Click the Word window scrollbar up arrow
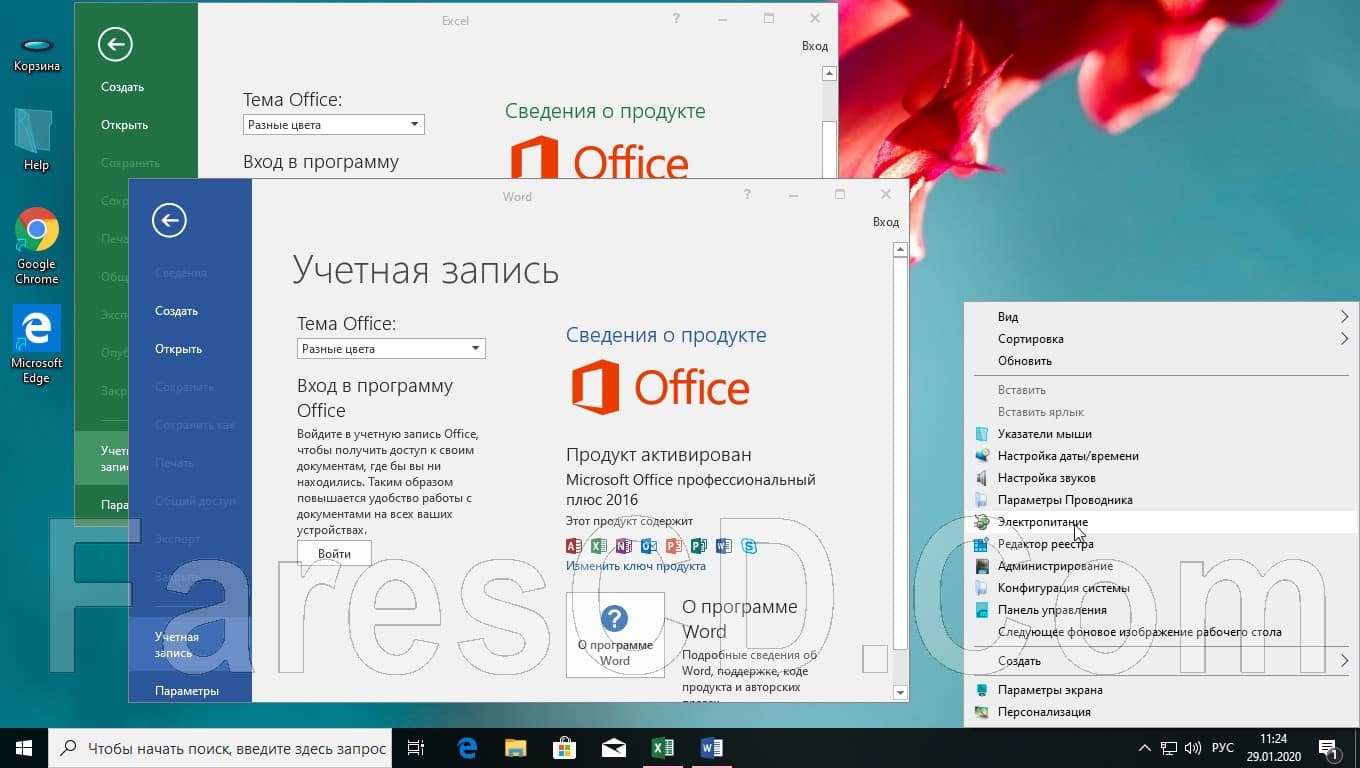 pos(900,250)
